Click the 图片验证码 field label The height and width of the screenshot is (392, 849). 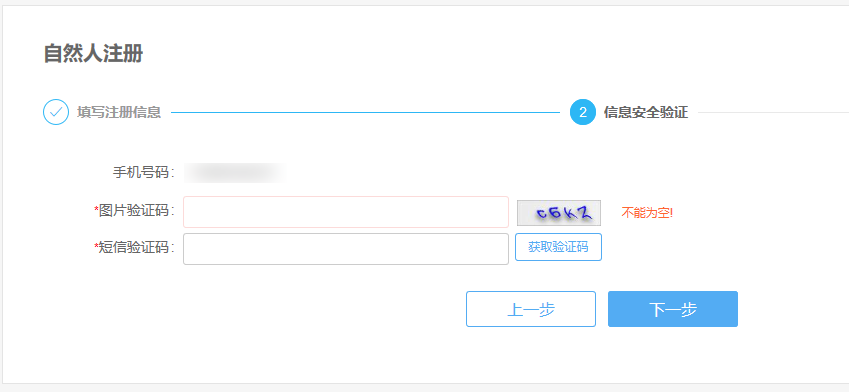click(x=137, y=211)
